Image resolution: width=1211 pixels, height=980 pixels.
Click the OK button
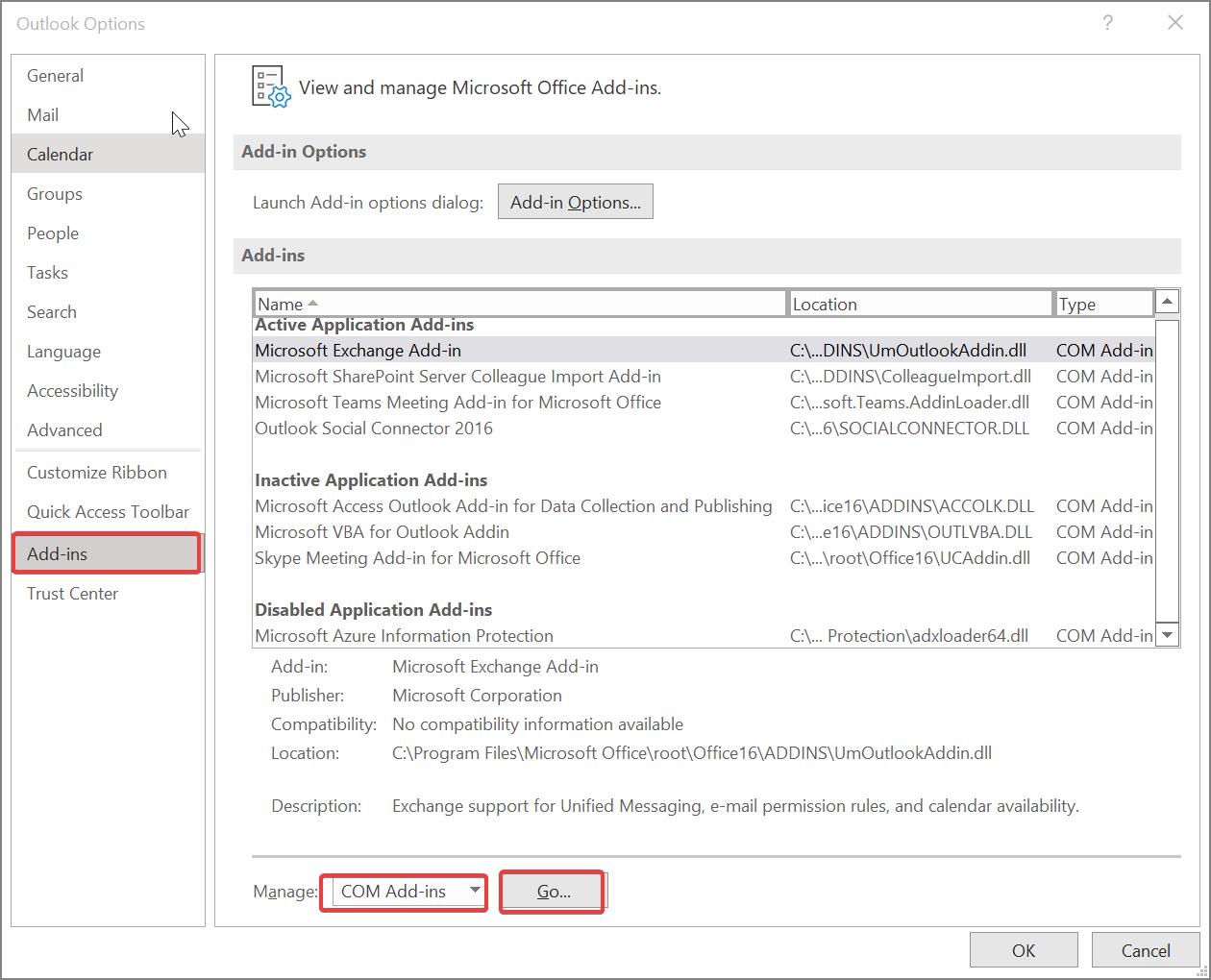1023,949
